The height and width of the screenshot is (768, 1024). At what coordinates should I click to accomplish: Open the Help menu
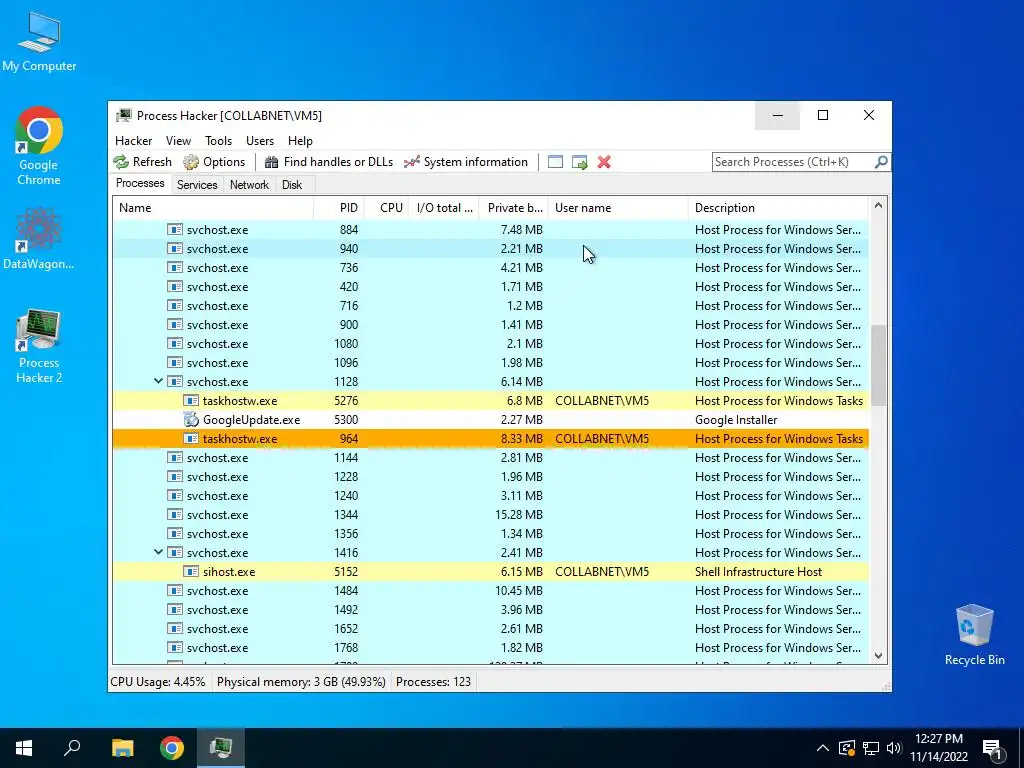click(x=300, y=140)
